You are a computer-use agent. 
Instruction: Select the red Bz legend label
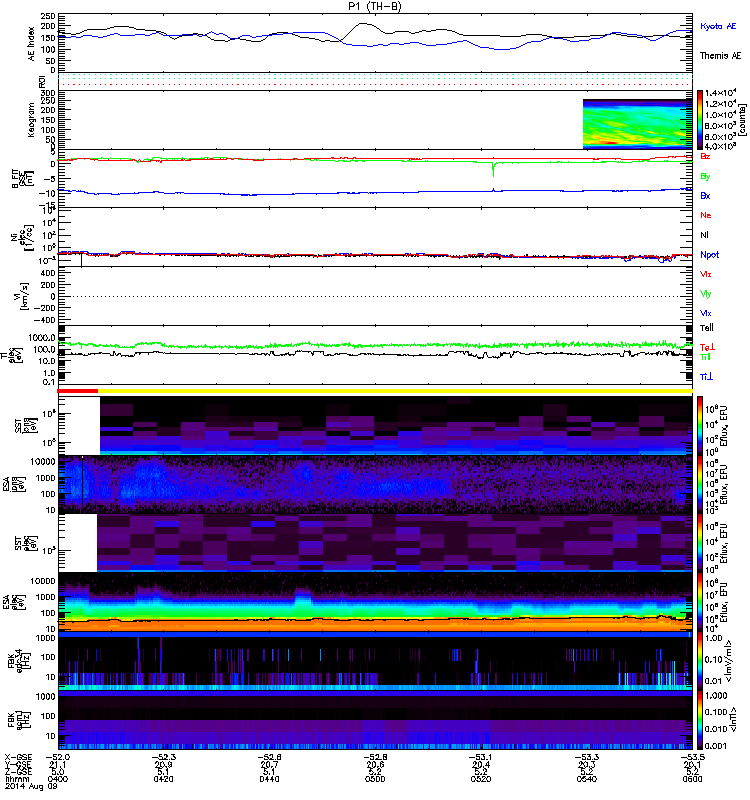click(x=705, y=156)
